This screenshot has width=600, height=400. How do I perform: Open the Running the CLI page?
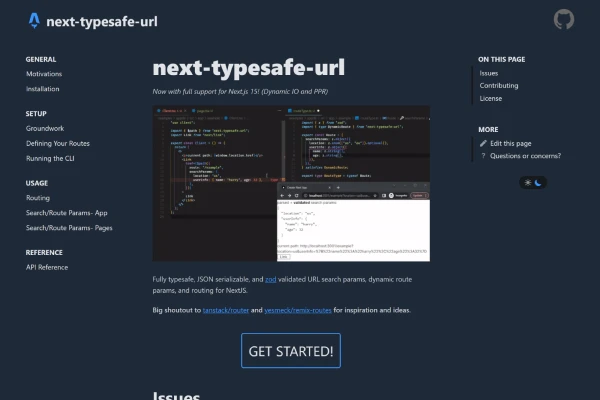click(52, 159)
